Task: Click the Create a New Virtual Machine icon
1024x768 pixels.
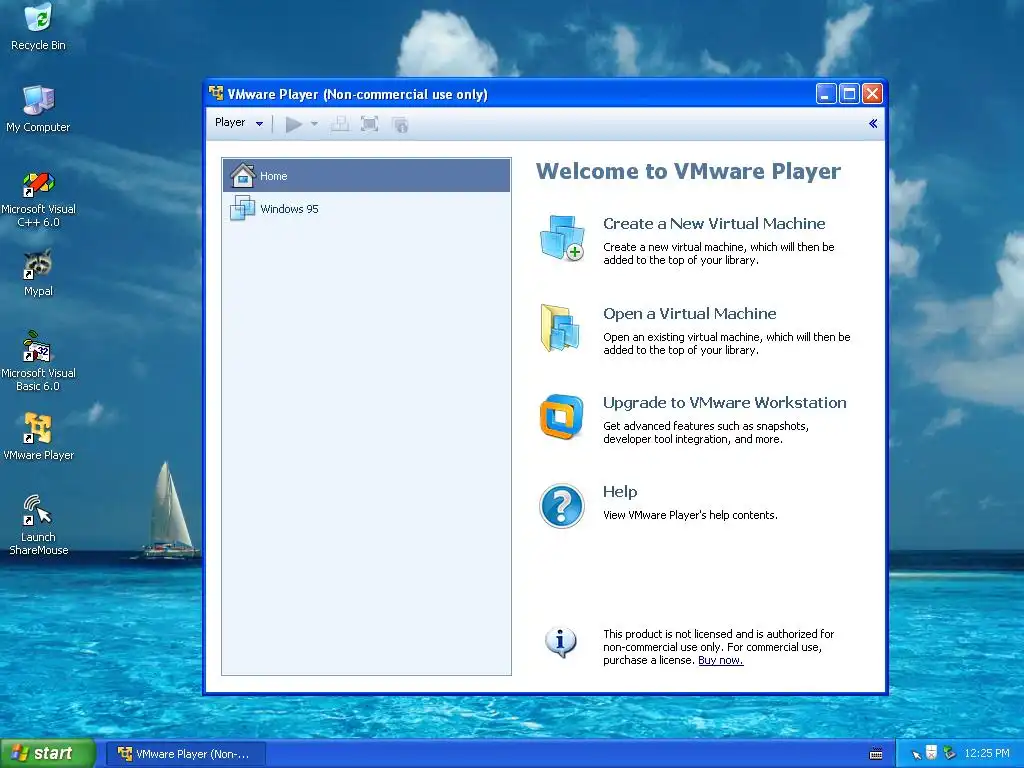Action: [562, 238]
